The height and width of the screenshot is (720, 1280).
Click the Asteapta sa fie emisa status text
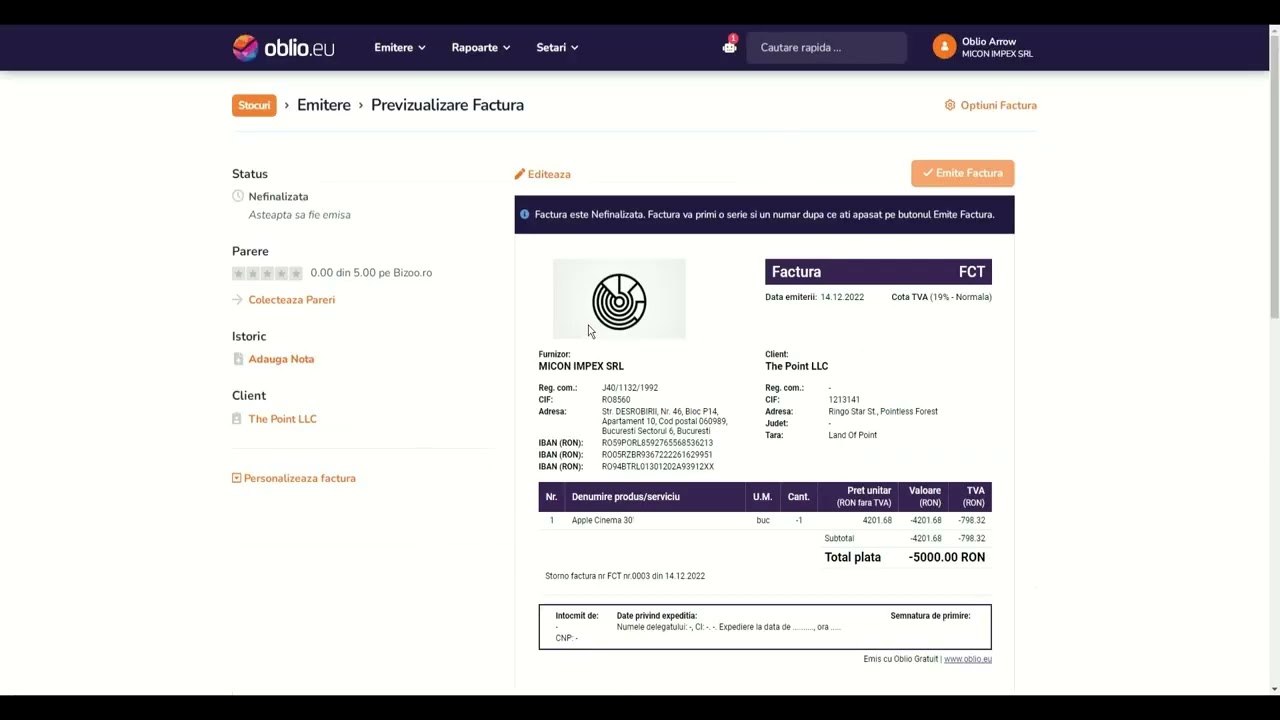tap(299, 215)
